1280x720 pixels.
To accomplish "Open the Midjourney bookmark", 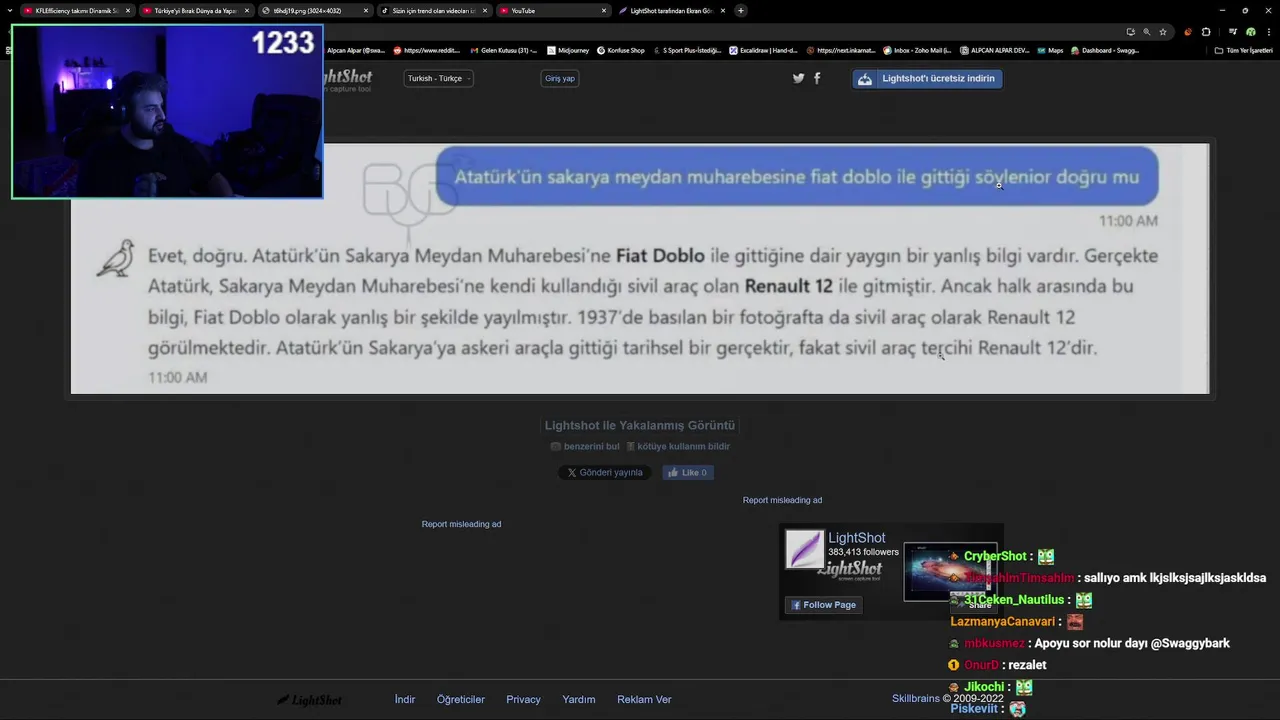I will pyautogui.click(x=568, y=50).
